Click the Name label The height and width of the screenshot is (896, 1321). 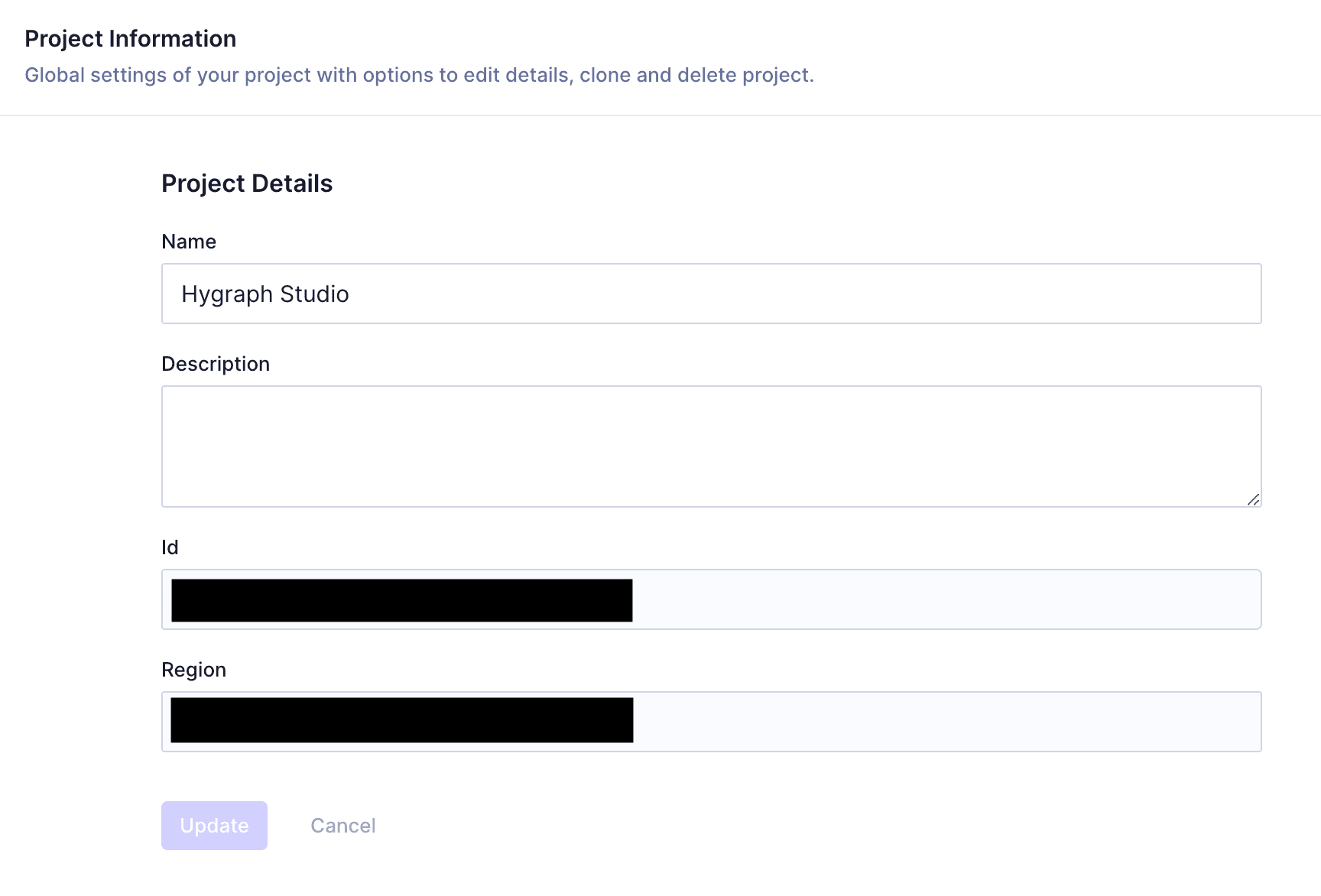tap(188, 241)
